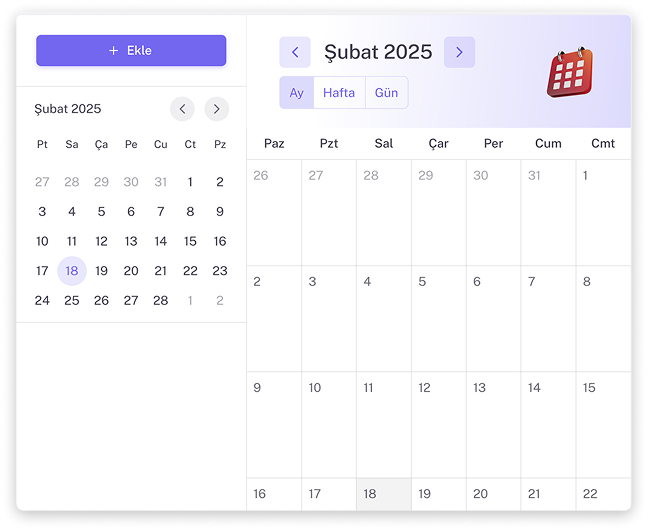This screenshot has width=648, height=531.
Task: Click greyed day 31 in mini calendar
Action: [161, 182]
